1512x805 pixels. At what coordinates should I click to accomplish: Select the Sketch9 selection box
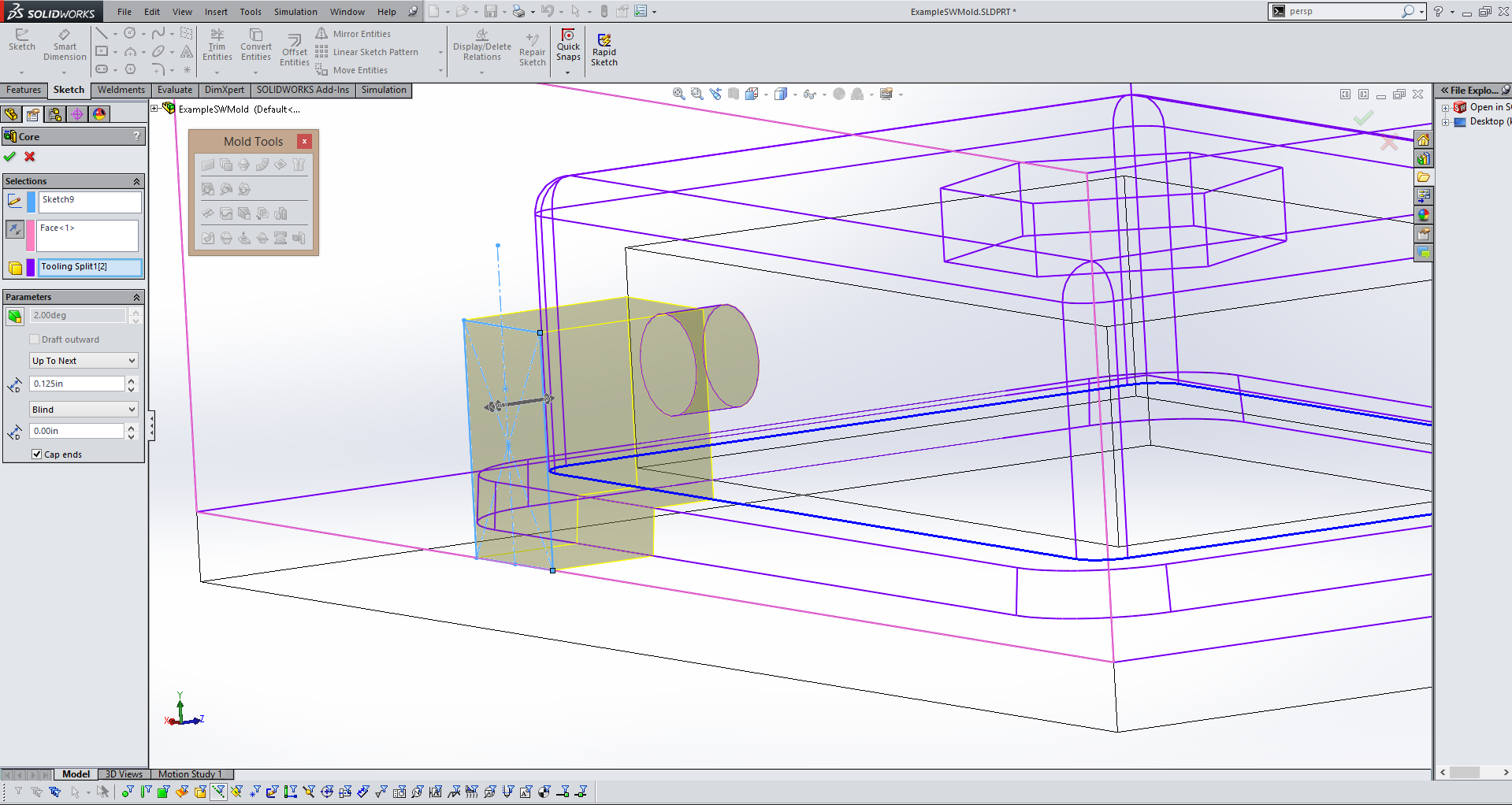coord(90,202)
